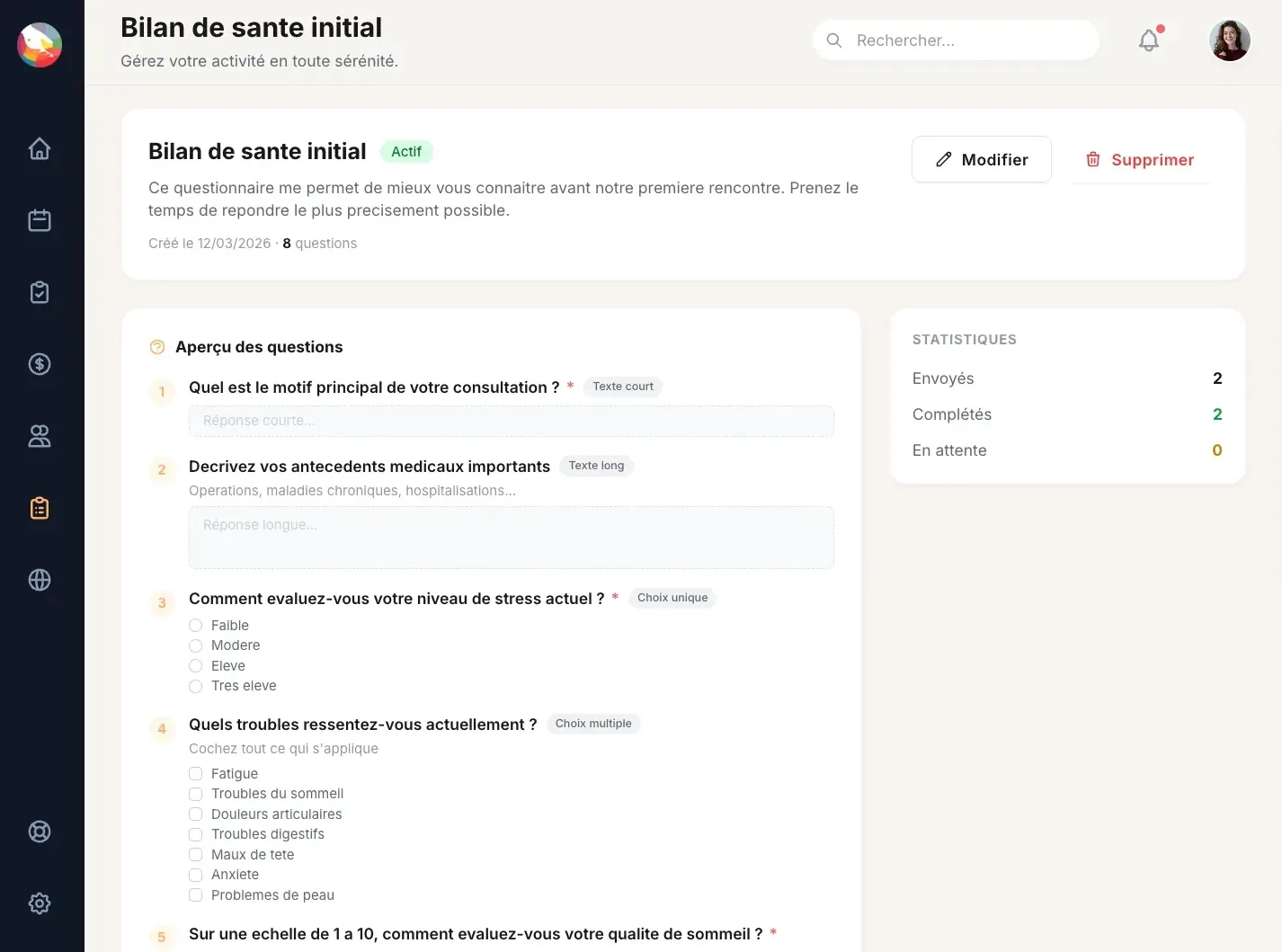Check the 'Troubles du sommeil' checkbox
This screenshot has width=1282, height=952.
click(195, 794)
